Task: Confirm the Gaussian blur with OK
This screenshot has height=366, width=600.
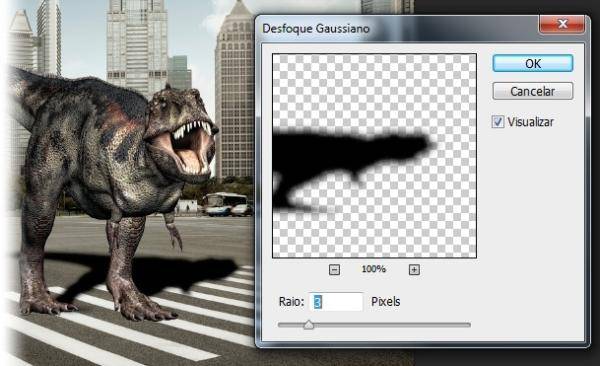Action: [533, 63]
